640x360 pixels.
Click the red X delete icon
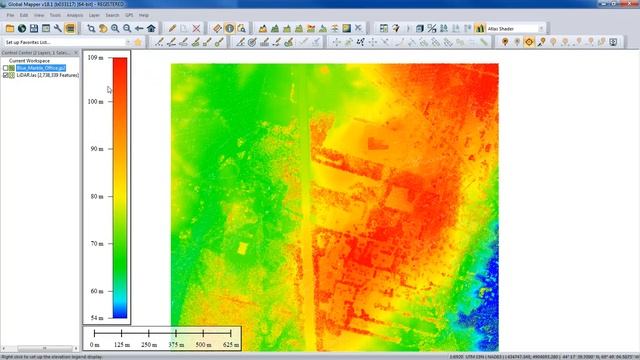[196, 28]
